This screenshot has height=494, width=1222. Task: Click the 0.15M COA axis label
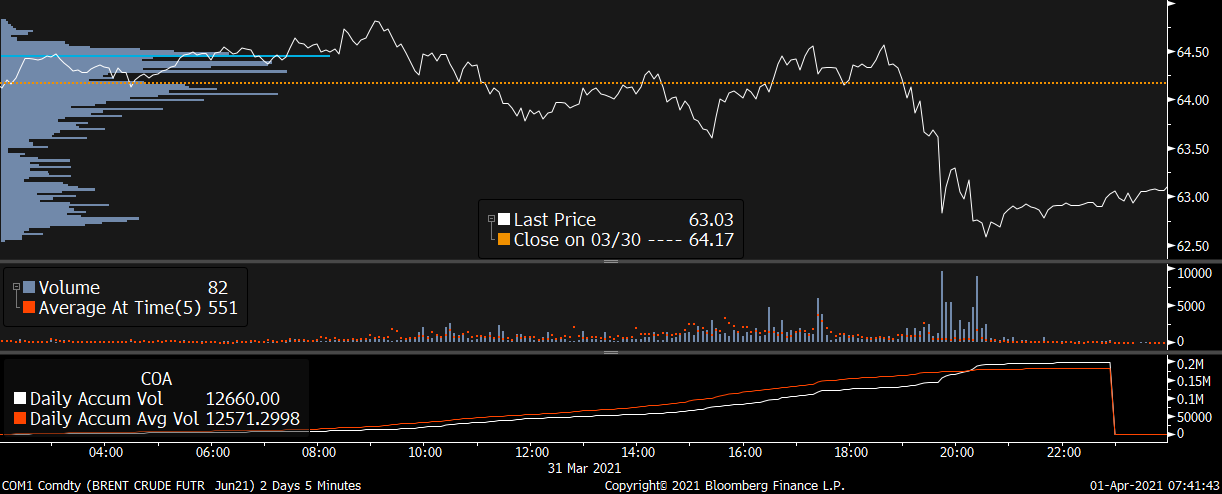1193,381
